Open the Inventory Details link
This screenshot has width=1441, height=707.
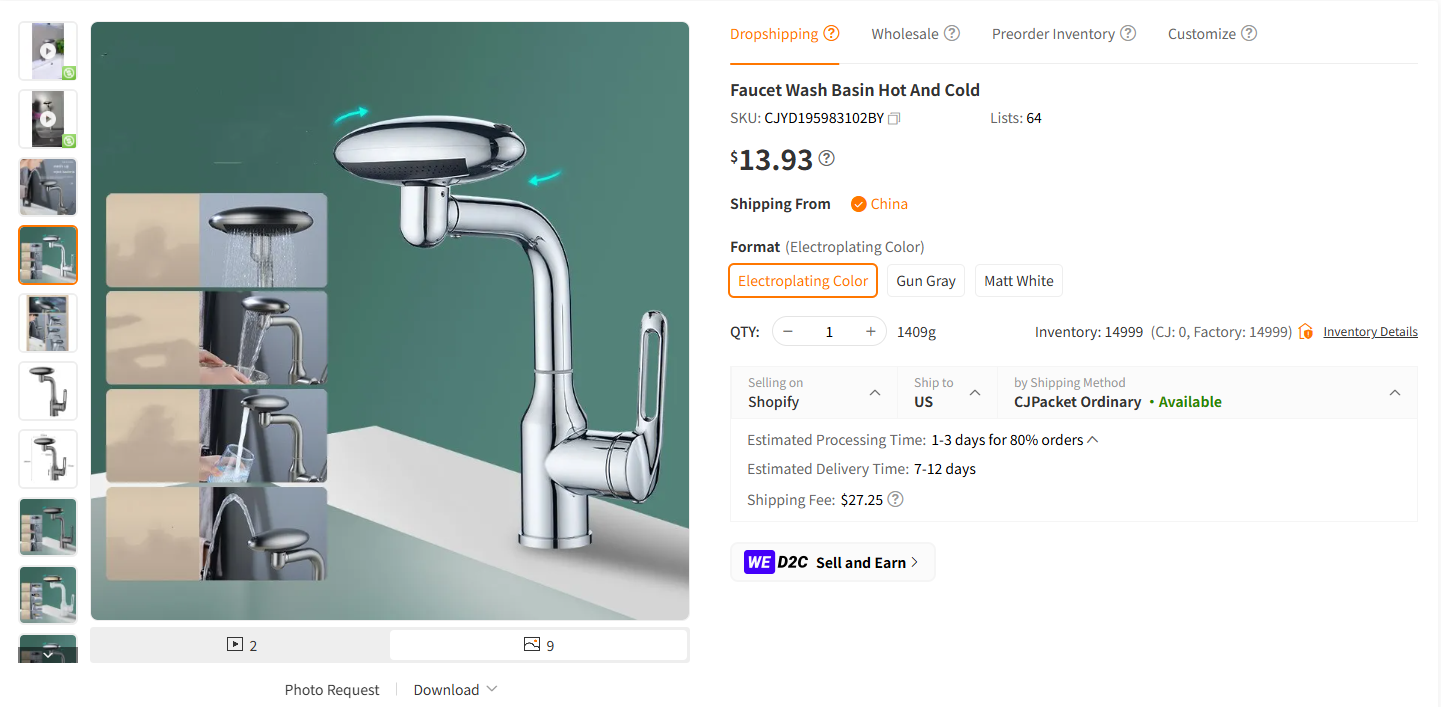1370,331
